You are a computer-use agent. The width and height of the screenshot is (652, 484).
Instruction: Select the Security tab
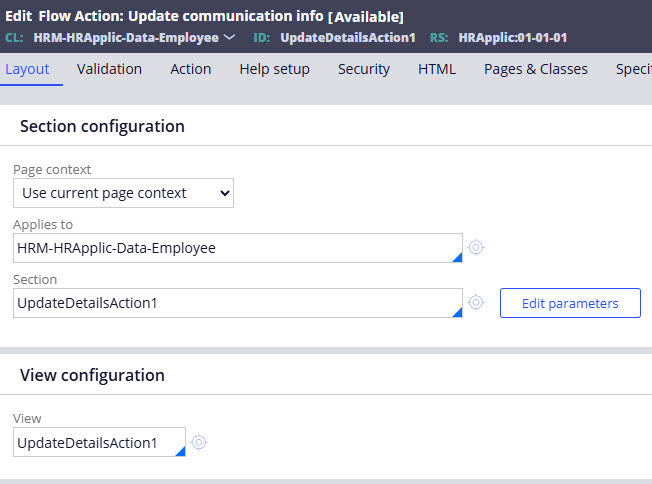tap(363, 69)
